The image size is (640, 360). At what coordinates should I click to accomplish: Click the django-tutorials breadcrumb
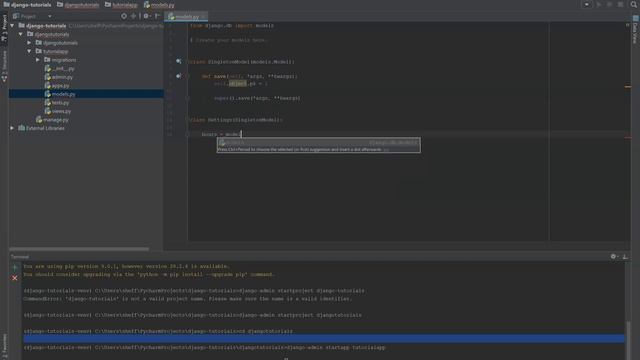click(x=27, y=5)
